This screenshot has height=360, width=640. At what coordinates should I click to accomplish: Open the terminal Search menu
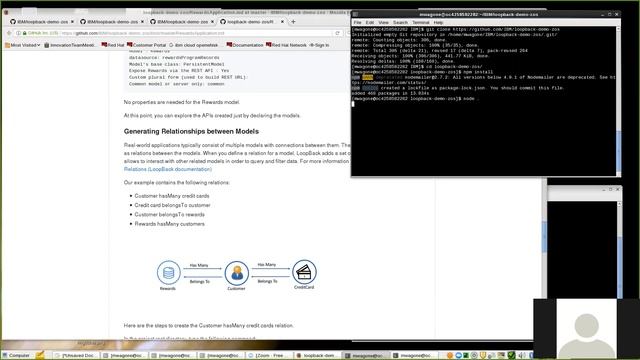[x=400, y=22]
